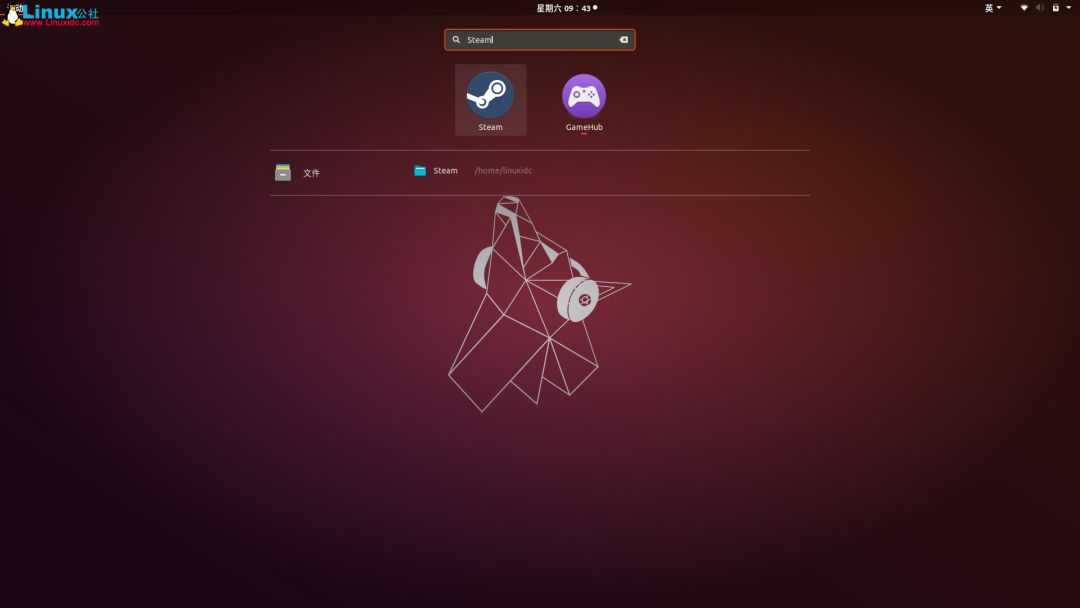Image resolution: width=1080 pixels, height=608 pixels.
Task: Open the Files search provider icon
Action: [283, 172]
